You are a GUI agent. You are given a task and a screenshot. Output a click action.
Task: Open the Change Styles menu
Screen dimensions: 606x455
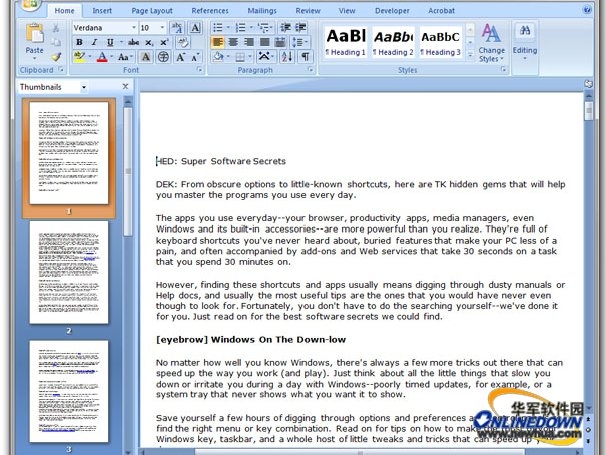pyautogui.click(x=492, y=43)
